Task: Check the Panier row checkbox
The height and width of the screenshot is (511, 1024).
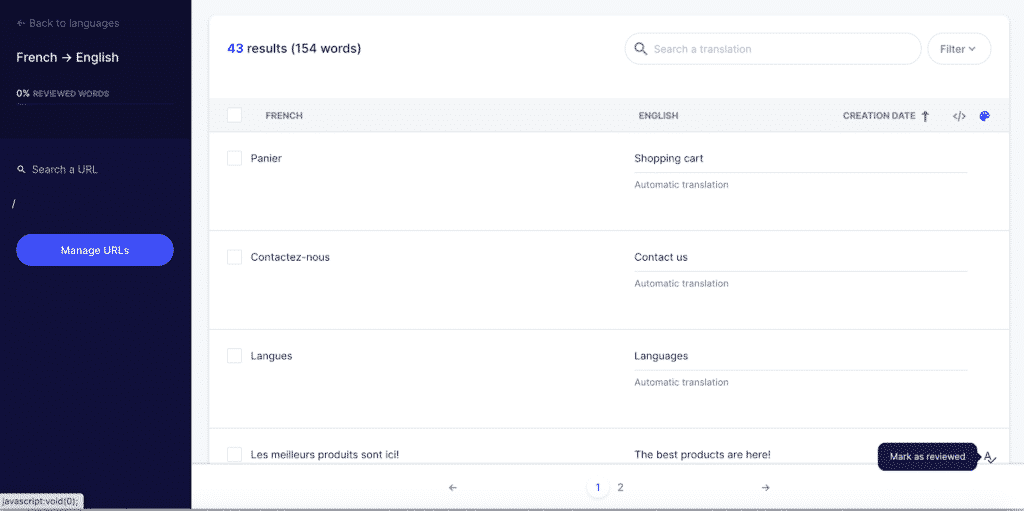Action: pyautogui.click(x=234, y=158)
